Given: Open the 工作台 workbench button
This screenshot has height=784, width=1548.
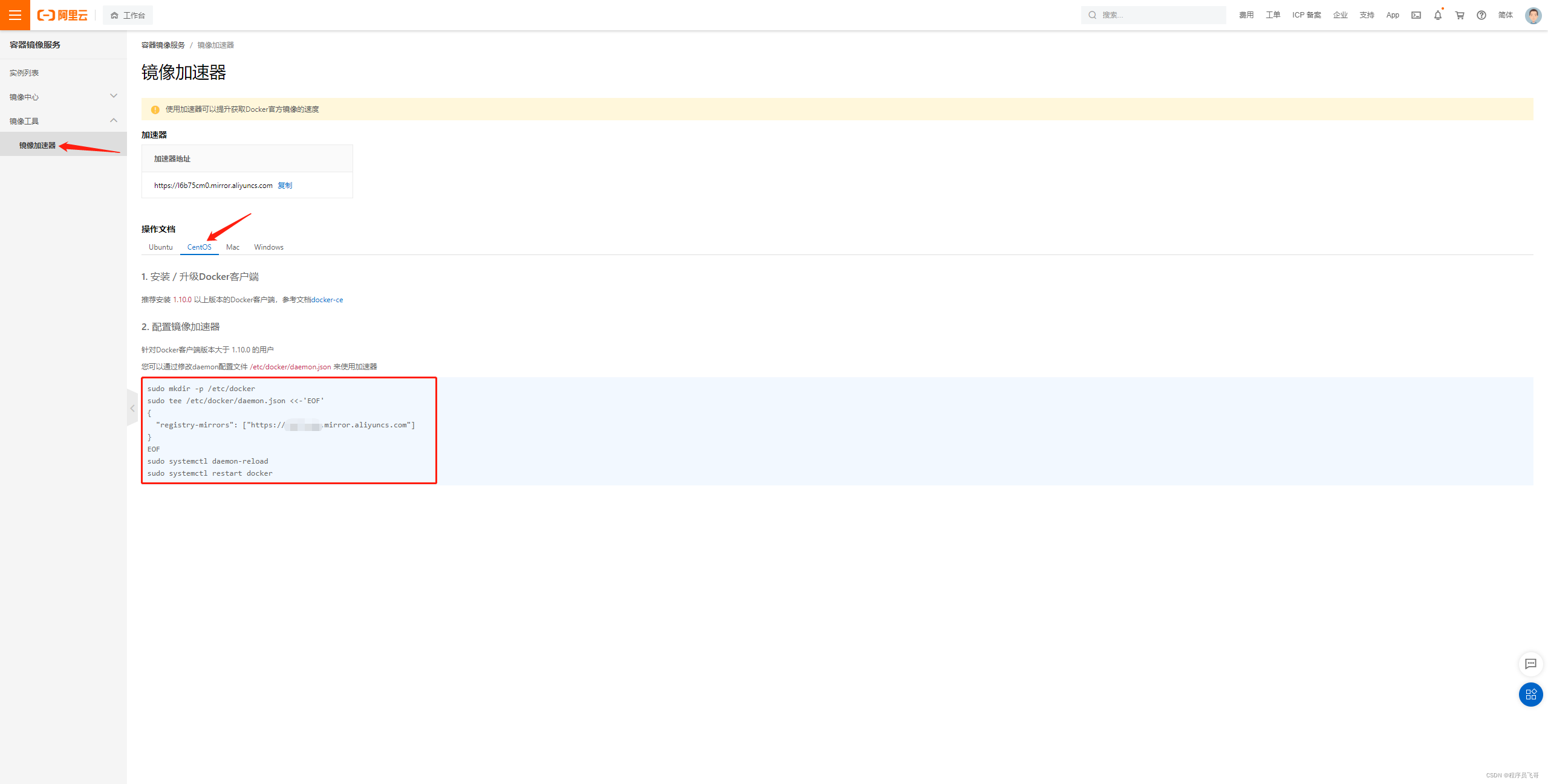Looking at the screenshot, I should coord(128,15).
